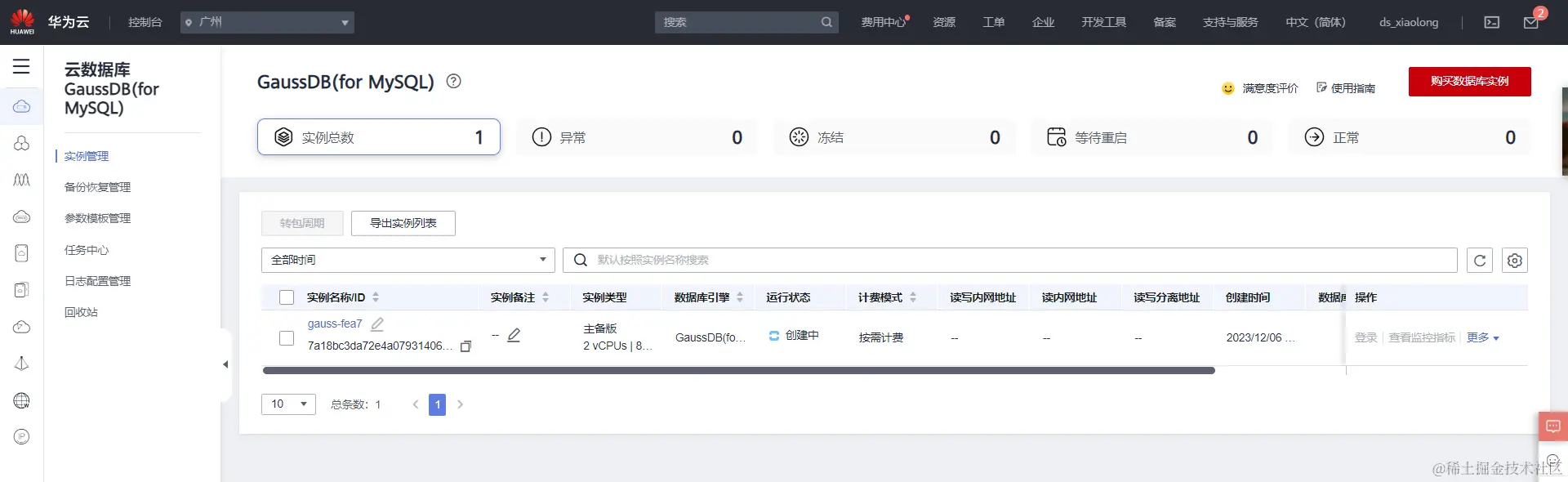Screen dimensions: 1568x482
Task: Open 日志配置管理 in the sidebar
Action: [x=97, y=281]
